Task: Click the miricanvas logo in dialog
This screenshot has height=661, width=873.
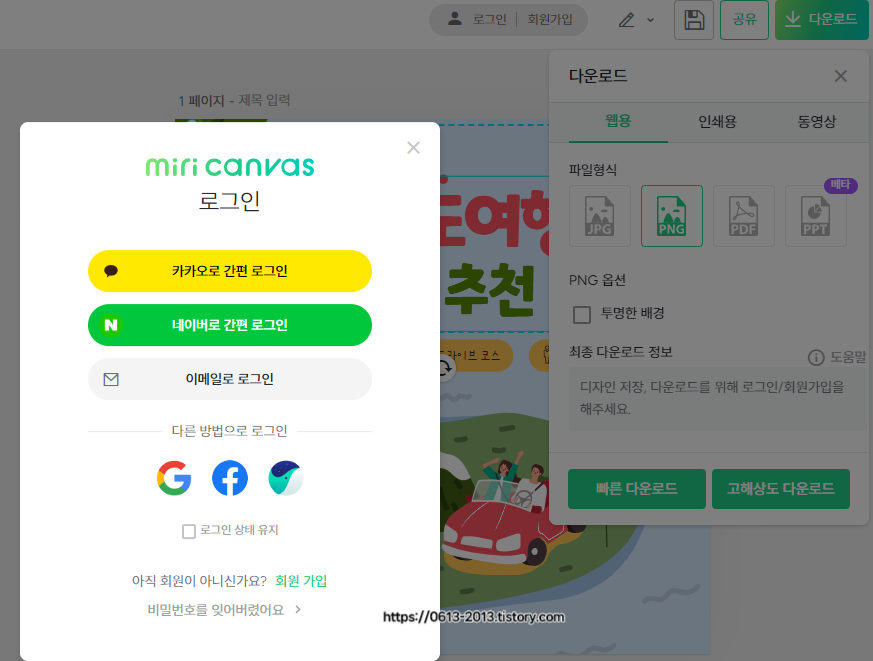Action: (230, 167)
